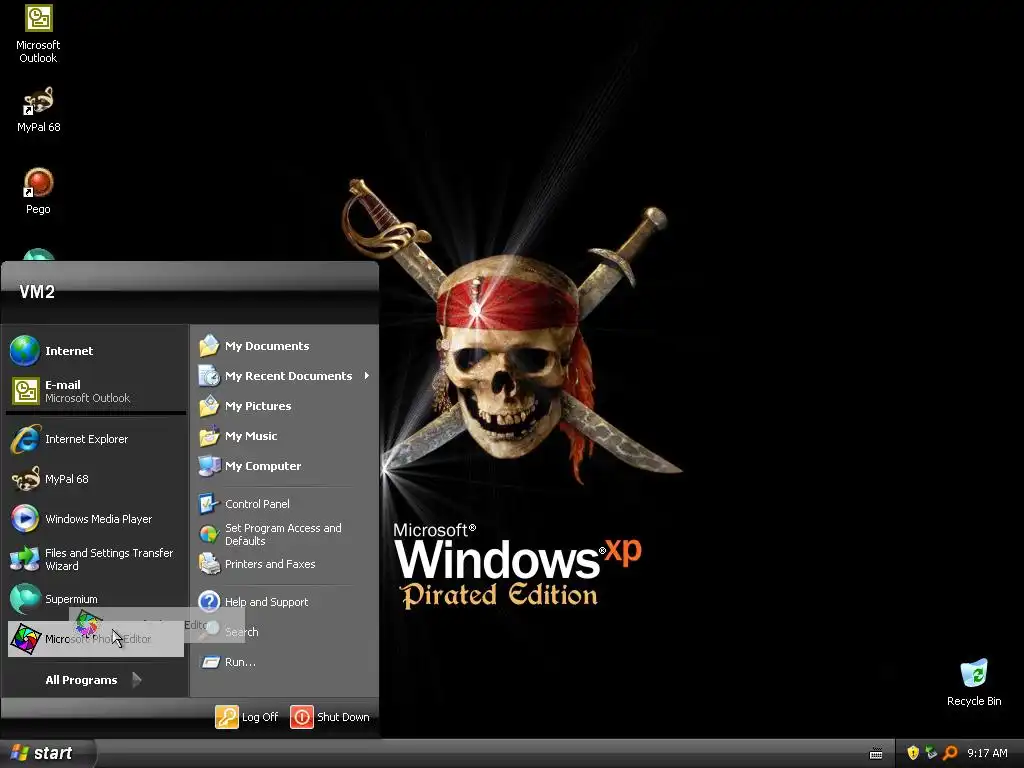Open Printers and Faxes
This screenshot has width=1024, height=768.
point(284,564)
